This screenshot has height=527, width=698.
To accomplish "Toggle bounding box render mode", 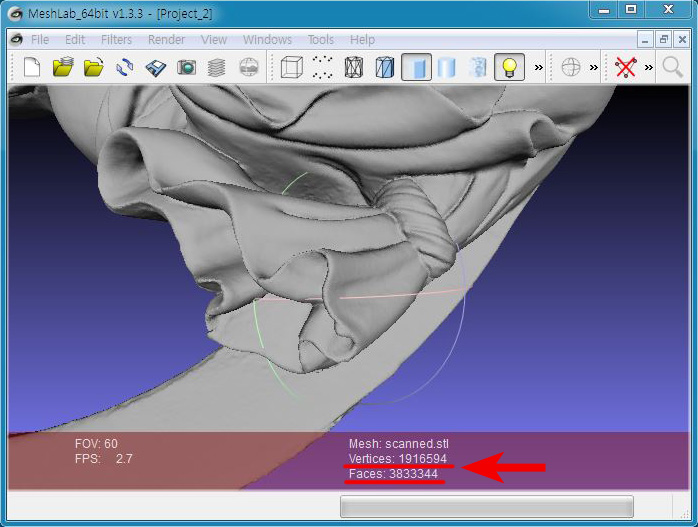I will click(291, 67).
